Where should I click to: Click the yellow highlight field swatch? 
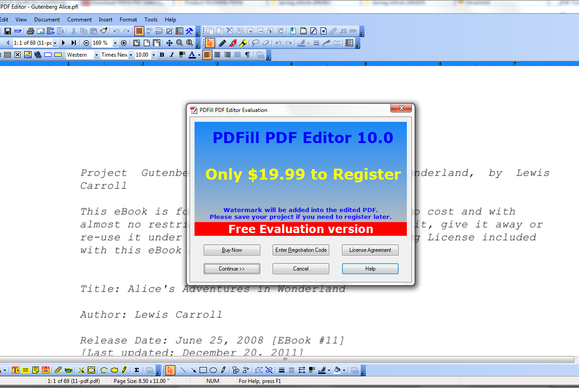[58, 55]
